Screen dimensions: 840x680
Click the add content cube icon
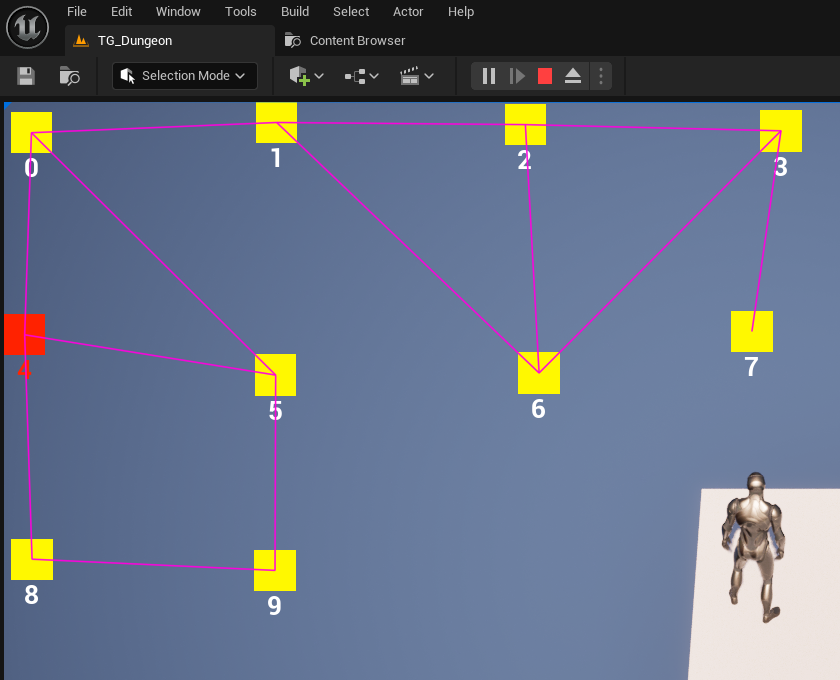tap(299, 76)
